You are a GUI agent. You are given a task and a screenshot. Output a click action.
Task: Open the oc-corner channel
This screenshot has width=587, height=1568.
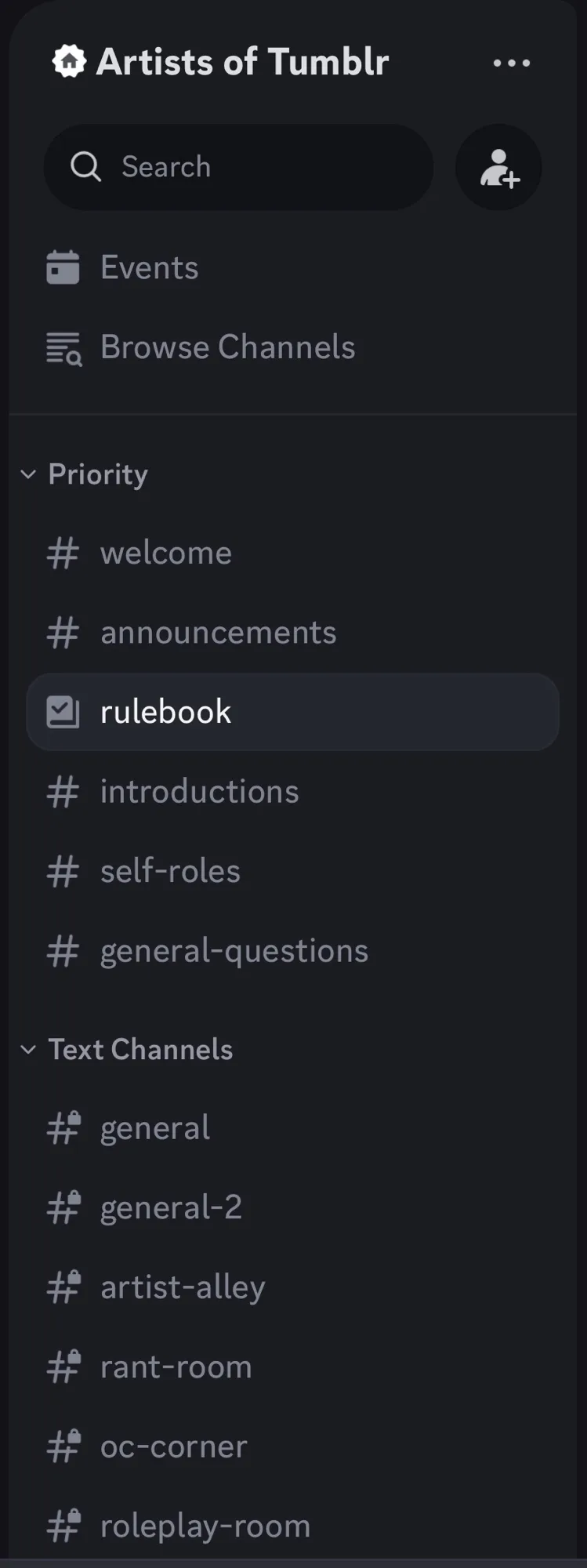click(x=293, y=1446)
